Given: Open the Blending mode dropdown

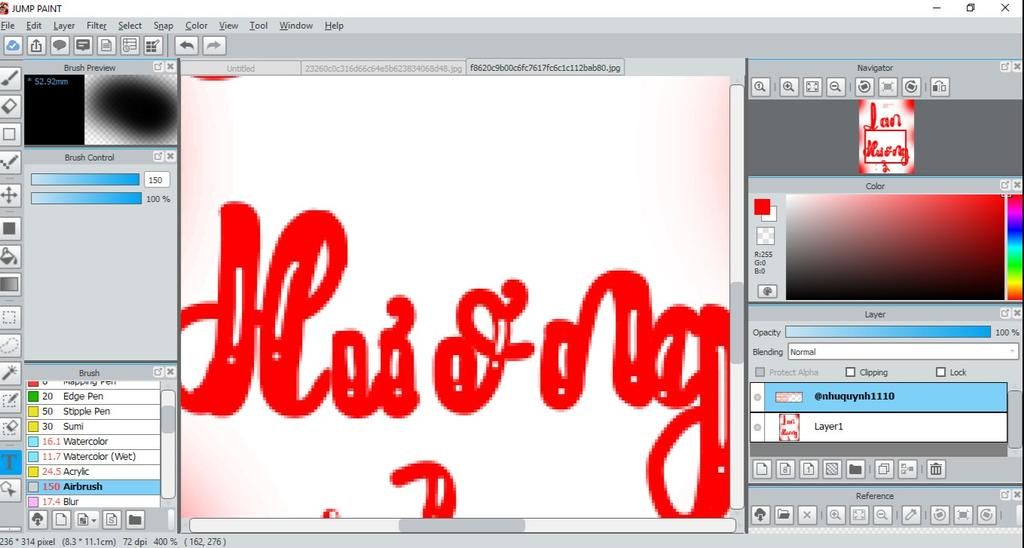Looking at the screenshot, I should click(903, 351).
